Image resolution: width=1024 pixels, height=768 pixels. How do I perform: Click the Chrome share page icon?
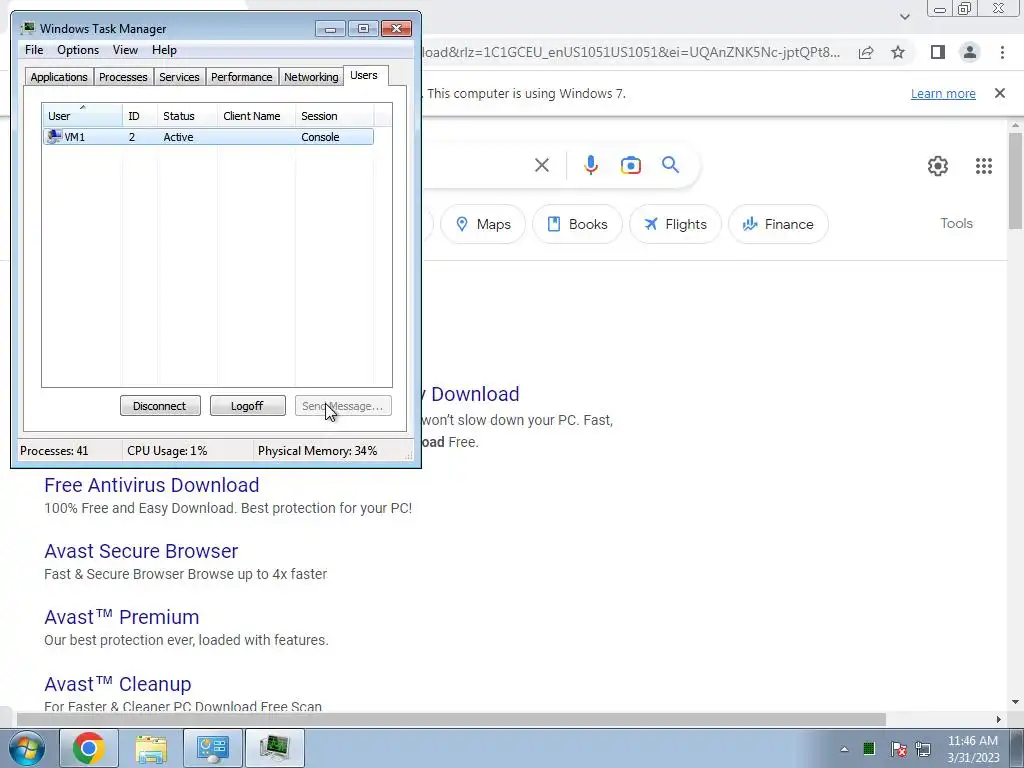(x=866, y=52)
